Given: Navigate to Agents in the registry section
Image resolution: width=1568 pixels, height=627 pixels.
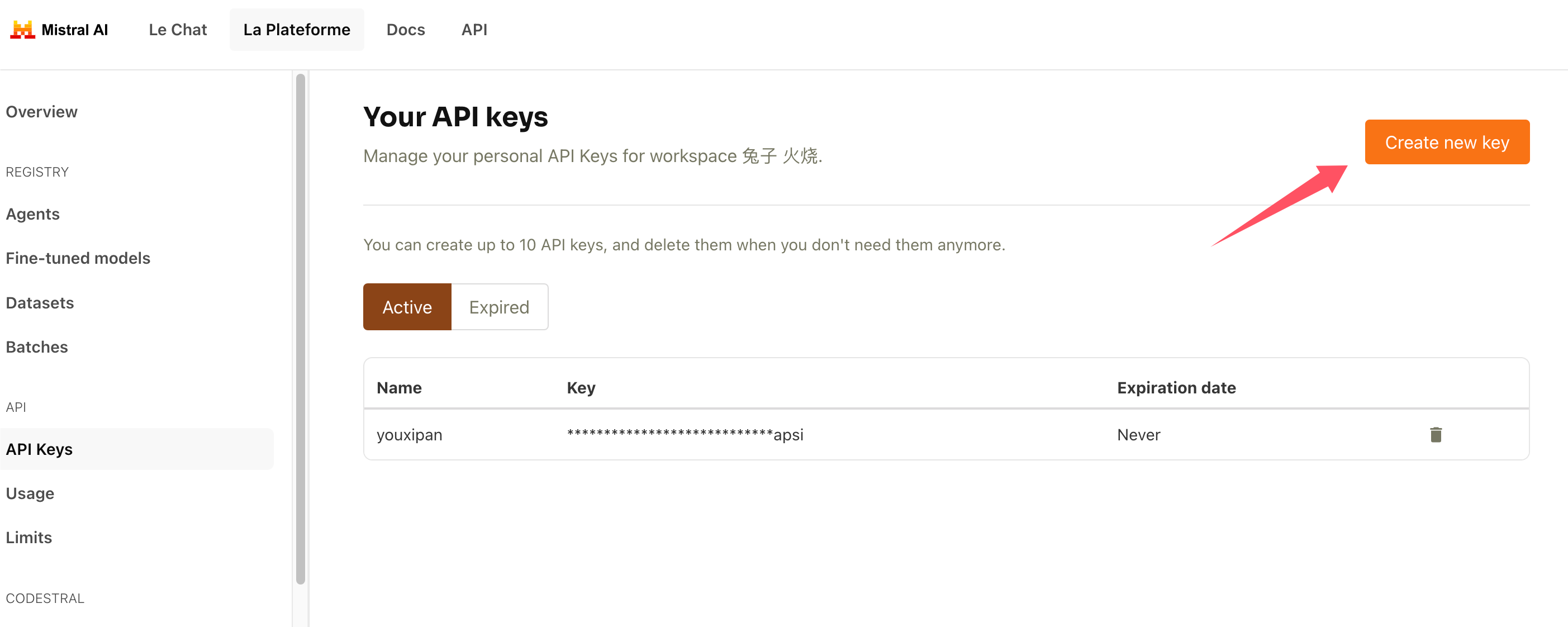Looking at the screenshot, I should click(x=33, y=214).
